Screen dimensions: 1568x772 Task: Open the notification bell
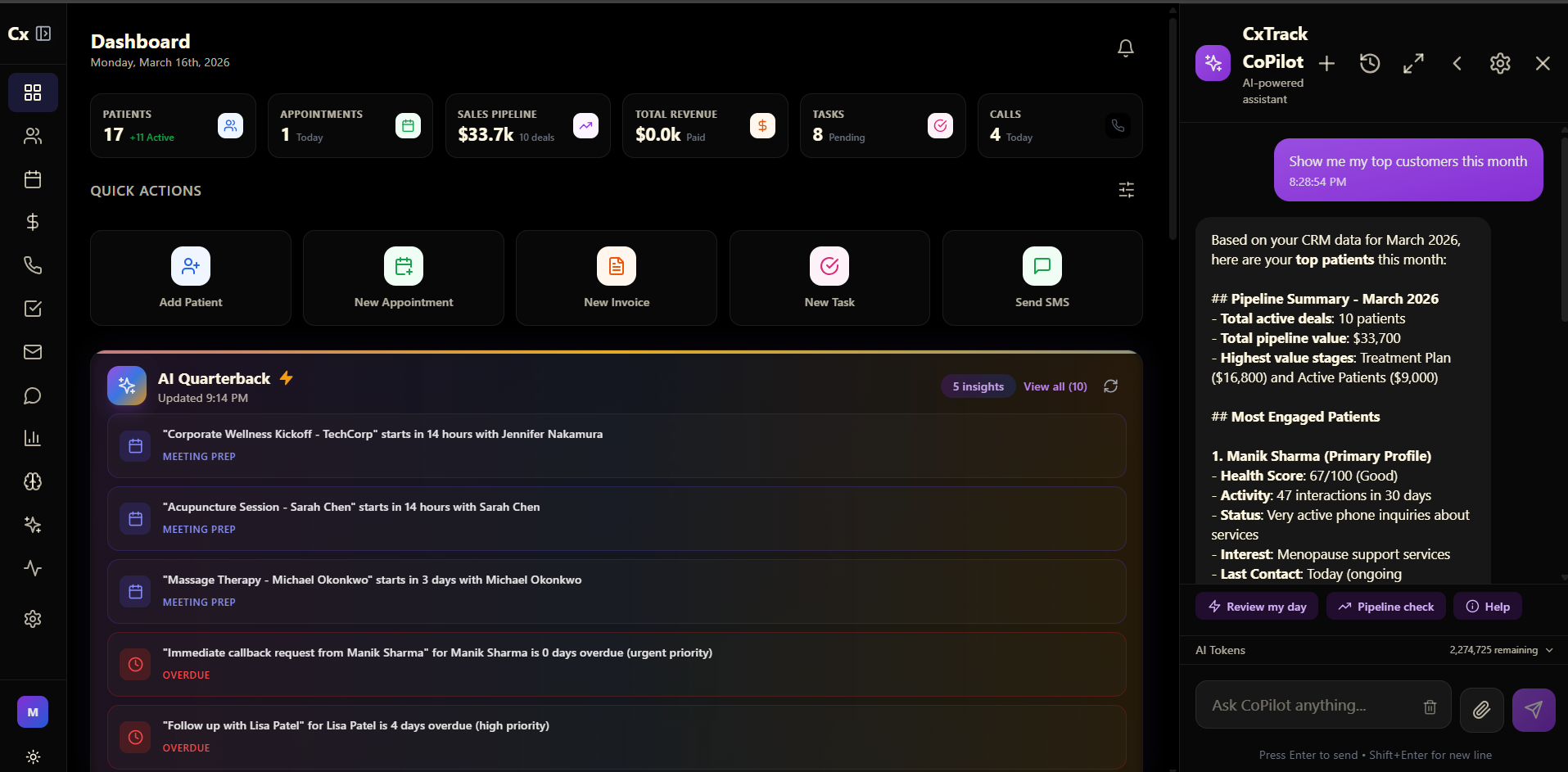(1125, 47)
